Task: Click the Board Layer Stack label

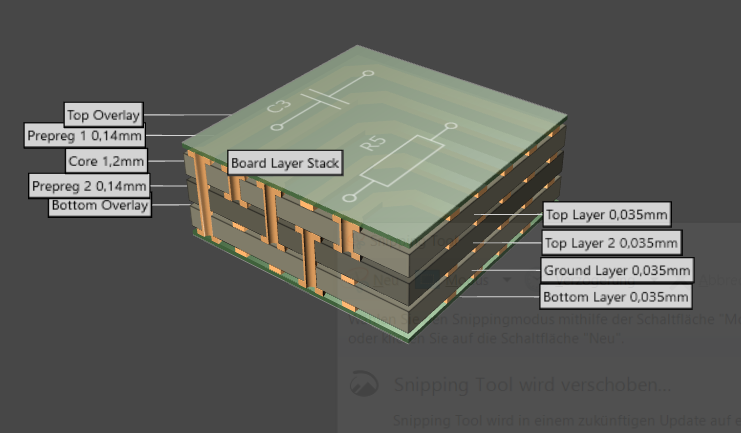Action: tap(286, 162)
